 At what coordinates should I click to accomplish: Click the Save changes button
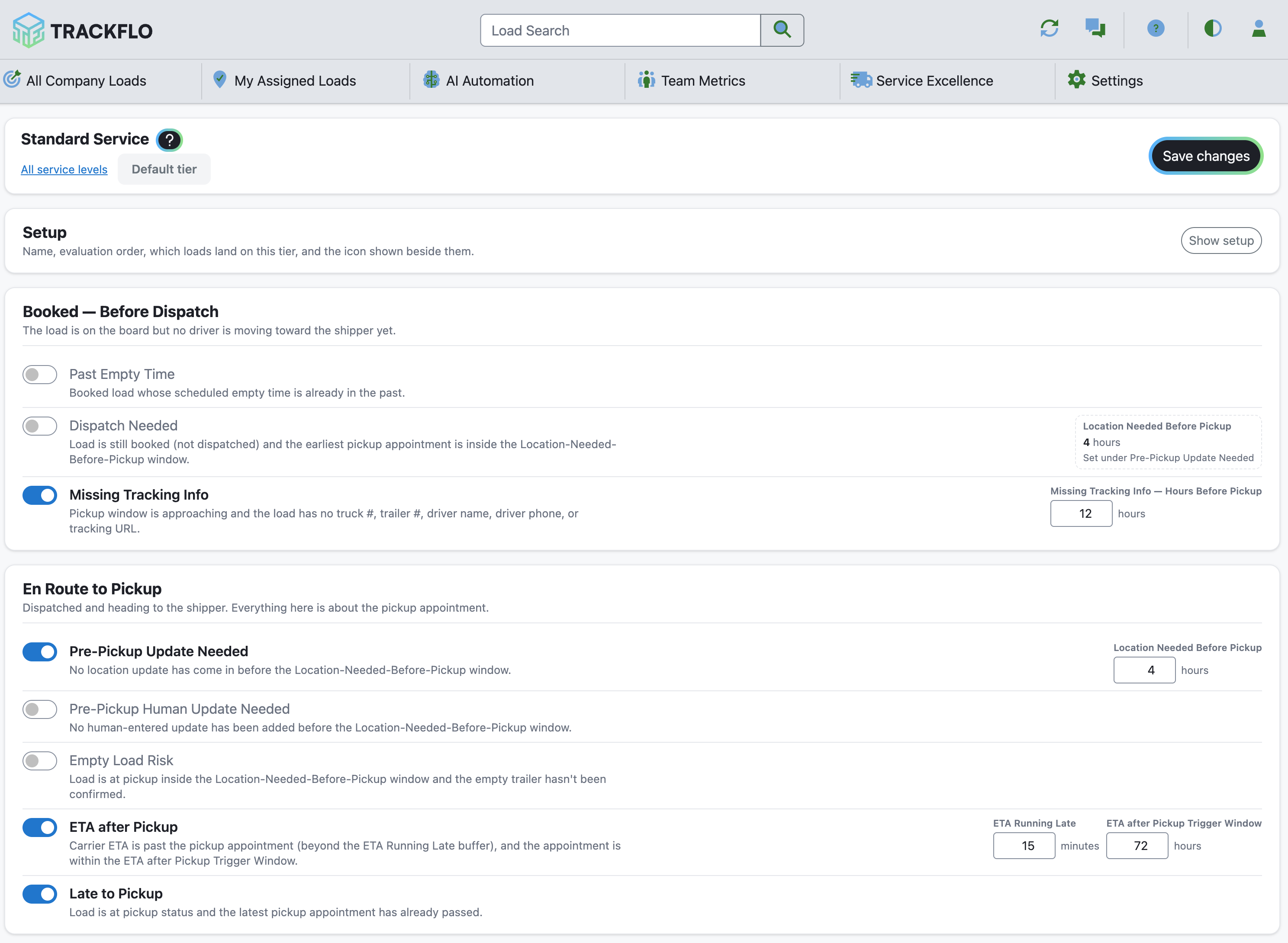coord(1206,156)
